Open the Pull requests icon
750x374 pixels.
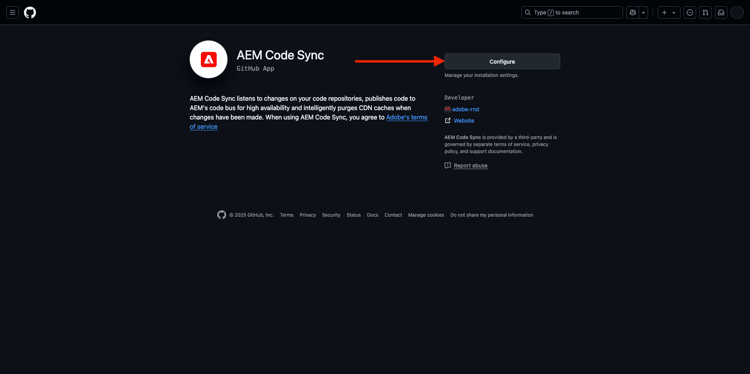(705, 12)
